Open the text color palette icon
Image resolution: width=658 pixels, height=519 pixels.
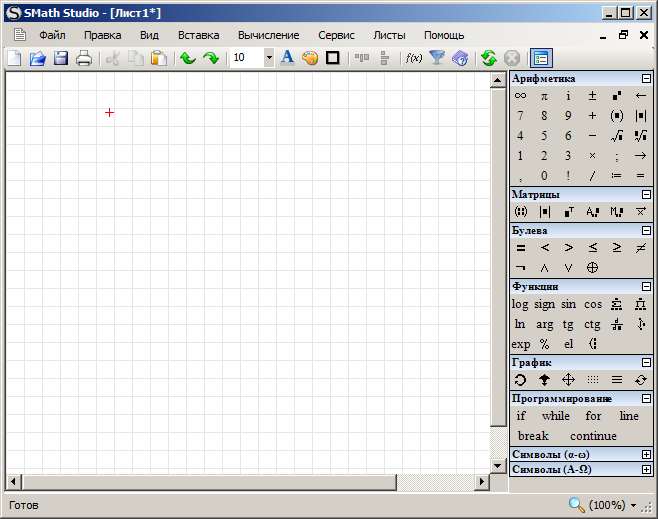[x=310, y=58]
